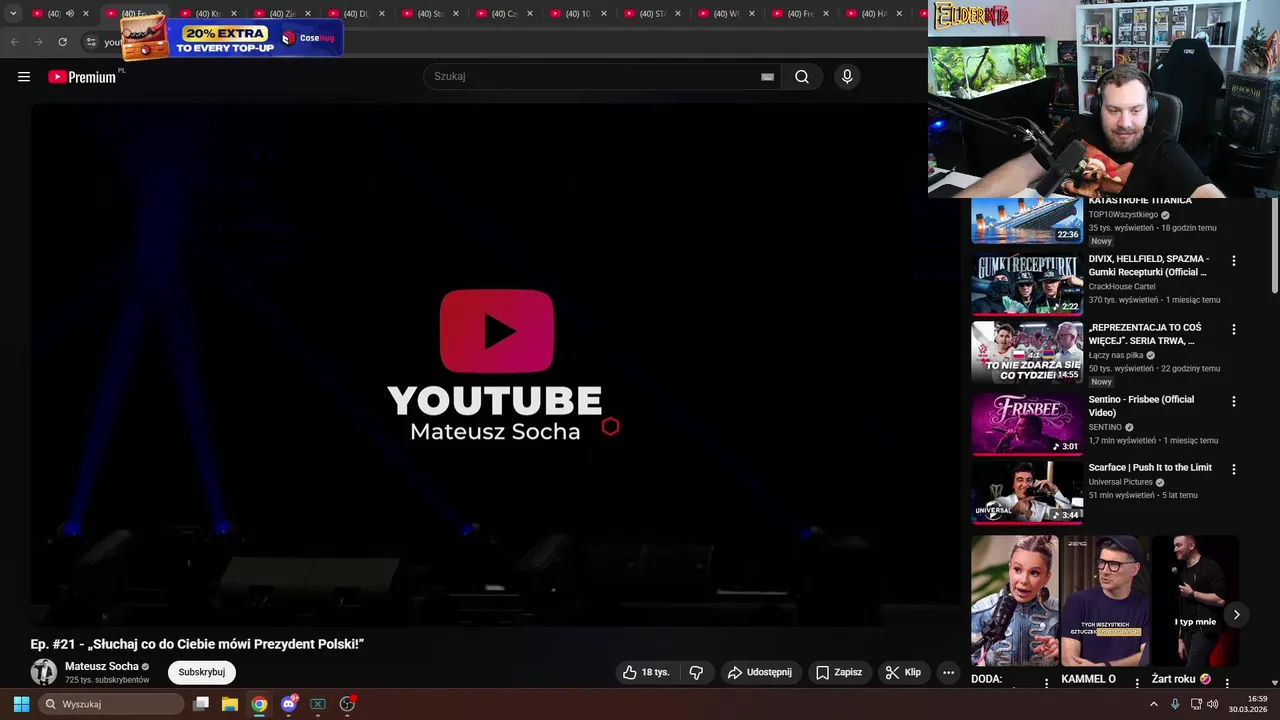Switch to the "(40) WI" tab
This screenshot has width=1280, height=720.
726,14
